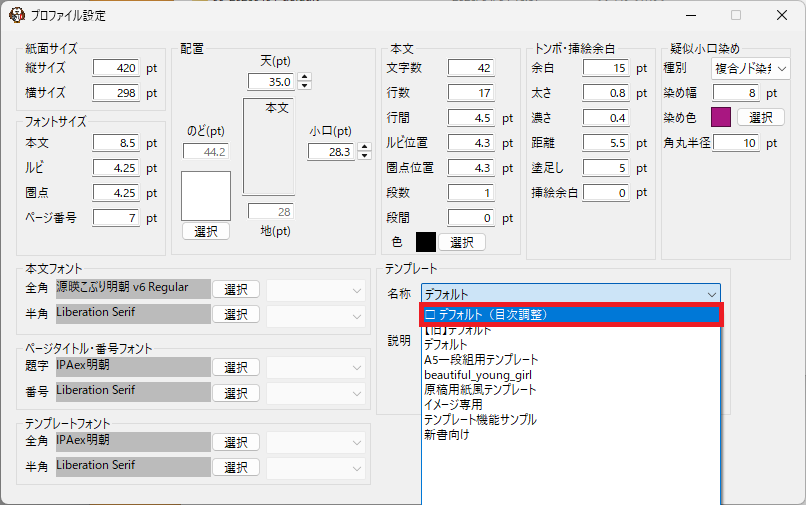
Task: Click the ルビ font size field
Action: tap(116, 168)
